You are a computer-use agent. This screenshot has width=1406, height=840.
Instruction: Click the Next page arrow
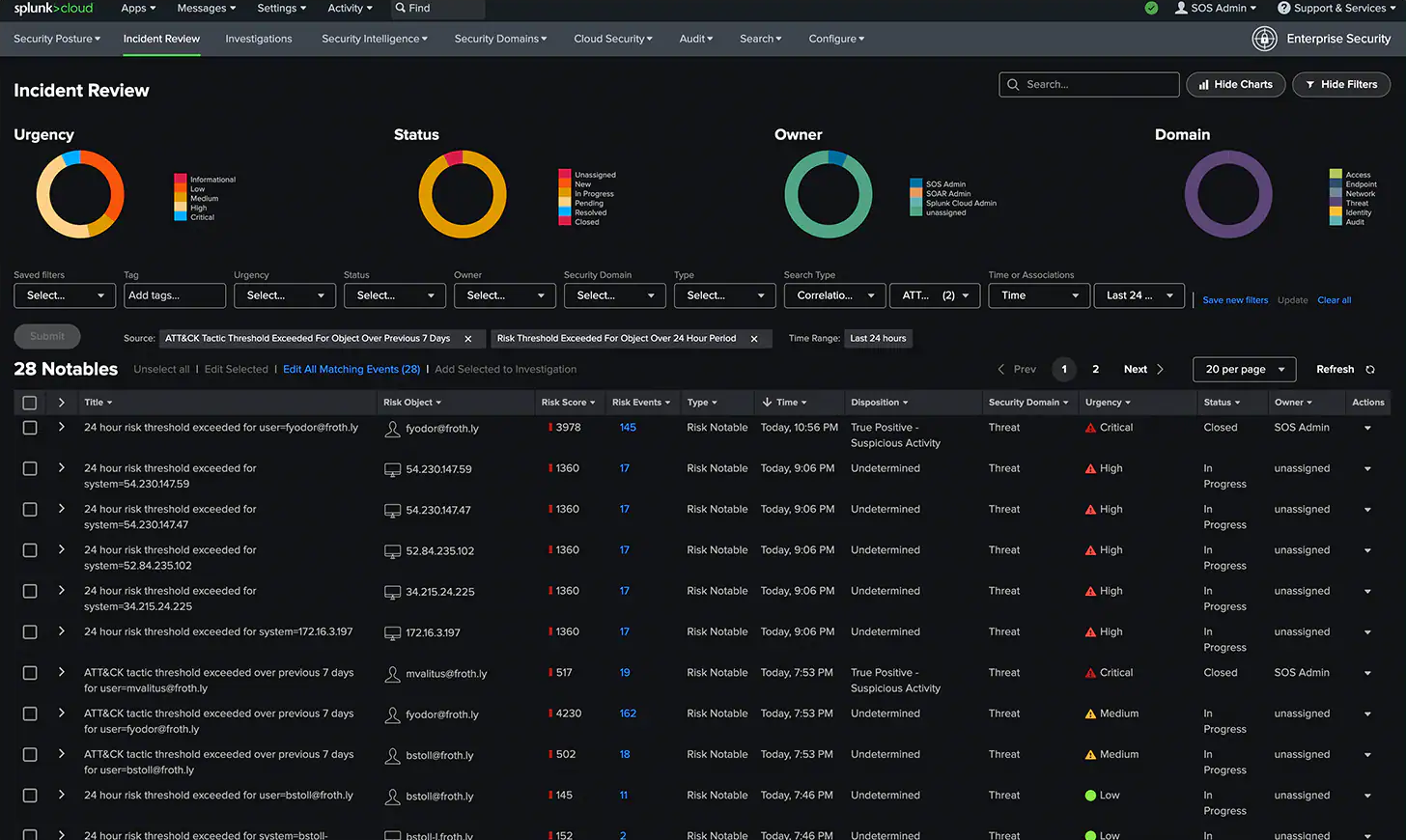point(1160,370)
